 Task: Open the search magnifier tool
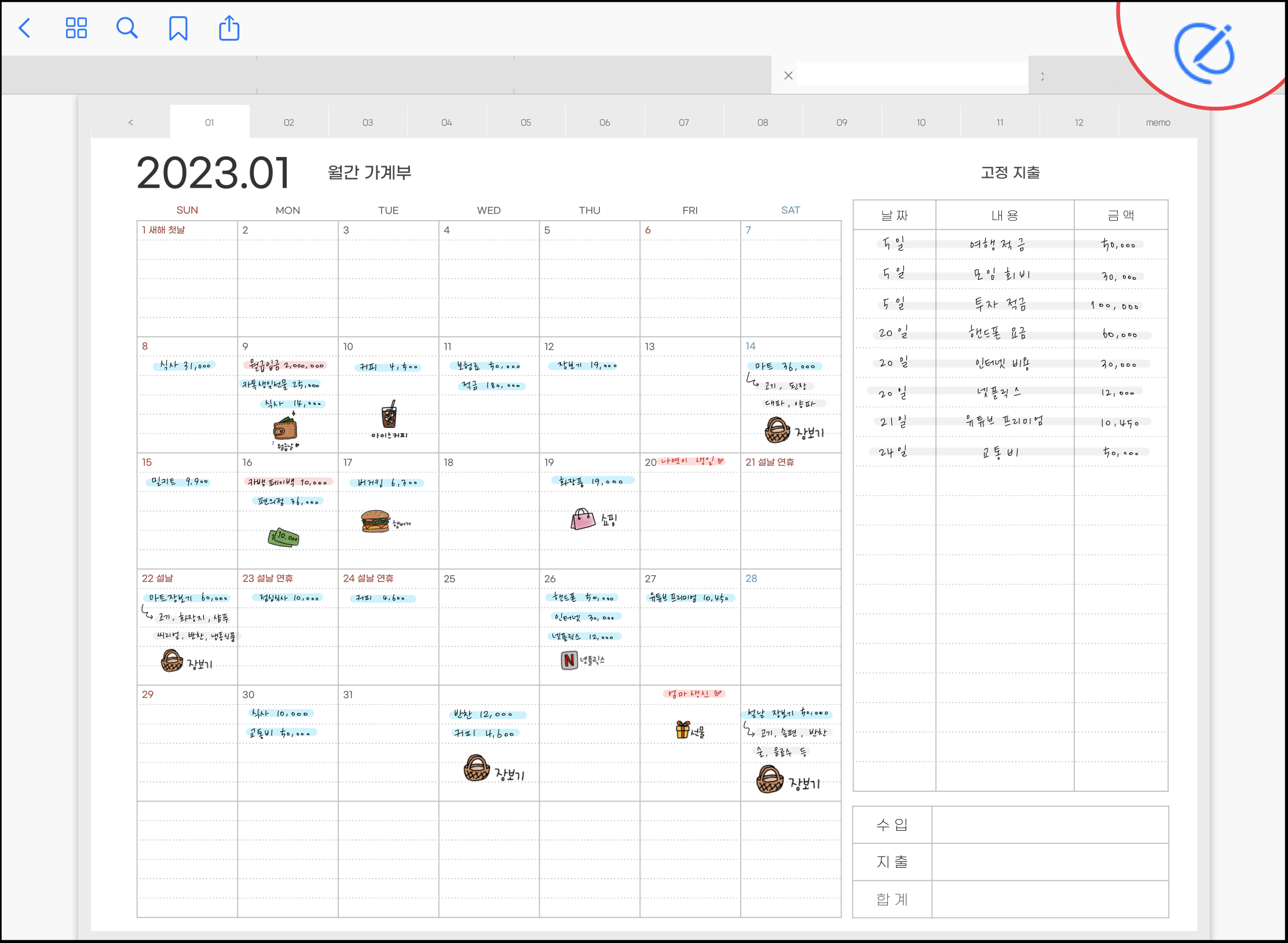pyautogui.click(x=127, y=28)
